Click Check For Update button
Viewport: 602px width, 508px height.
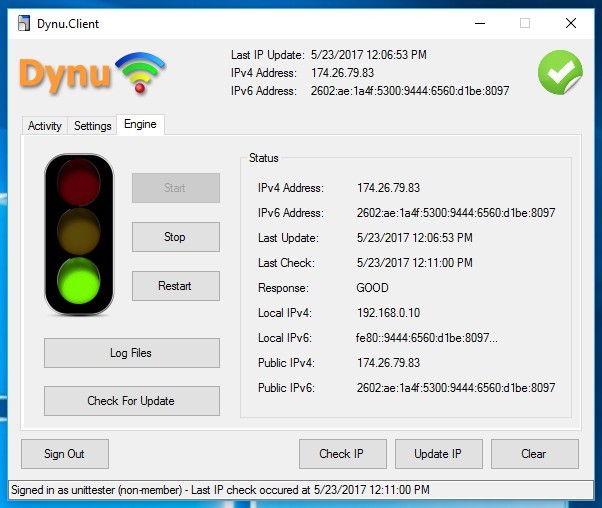click(x=132, y=401)
